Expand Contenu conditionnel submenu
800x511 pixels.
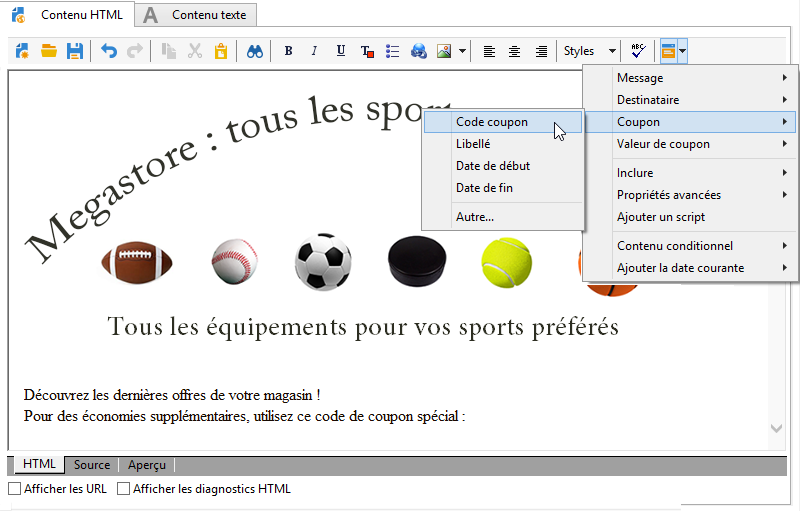691,246
